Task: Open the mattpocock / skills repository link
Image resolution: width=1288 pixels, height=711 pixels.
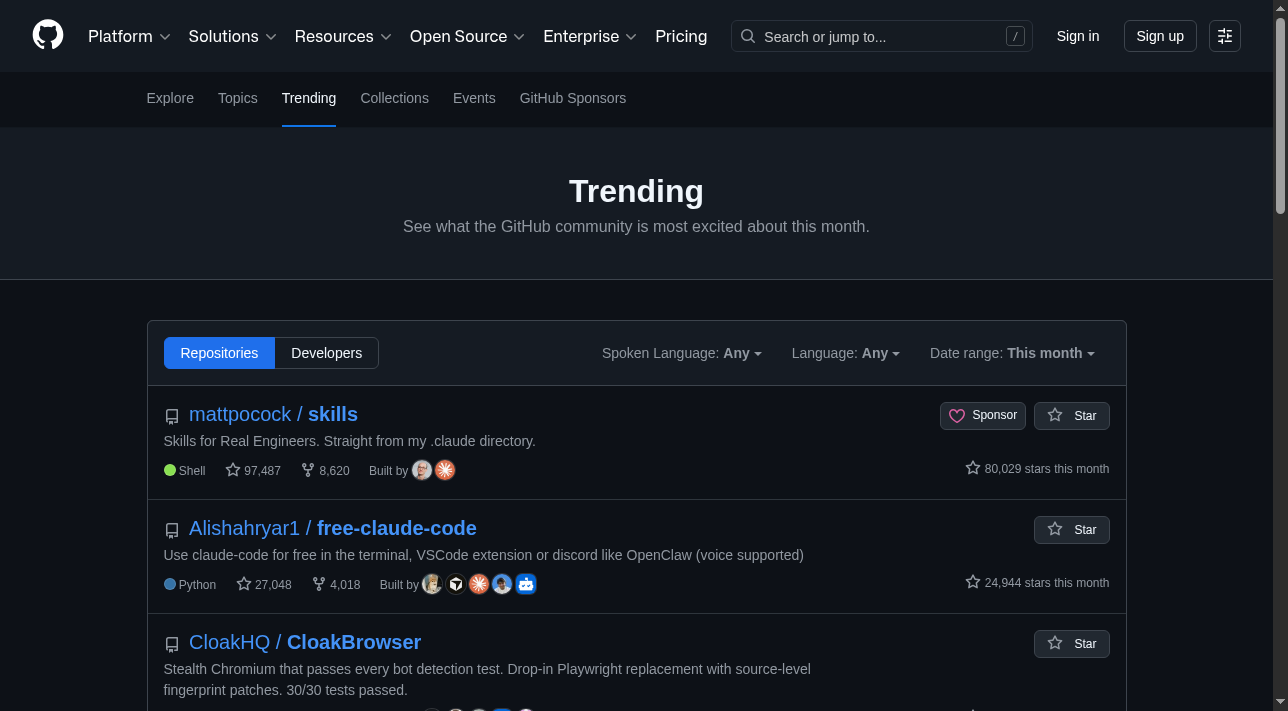Action: pyautogui.click(x=273, y=414)
